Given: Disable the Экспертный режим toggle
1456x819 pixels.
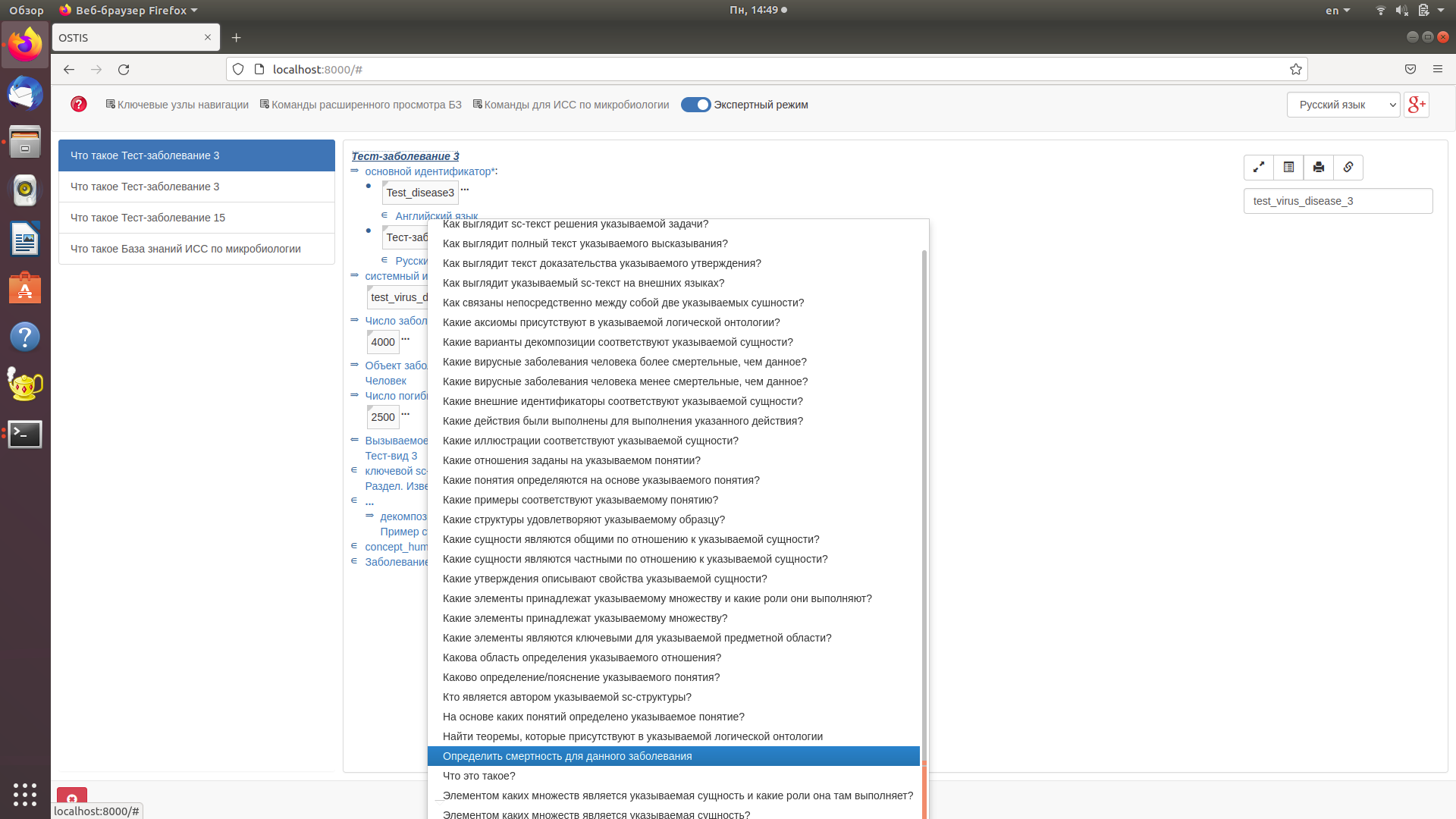Looking at the screenshot, I should (x=696, y=105).
